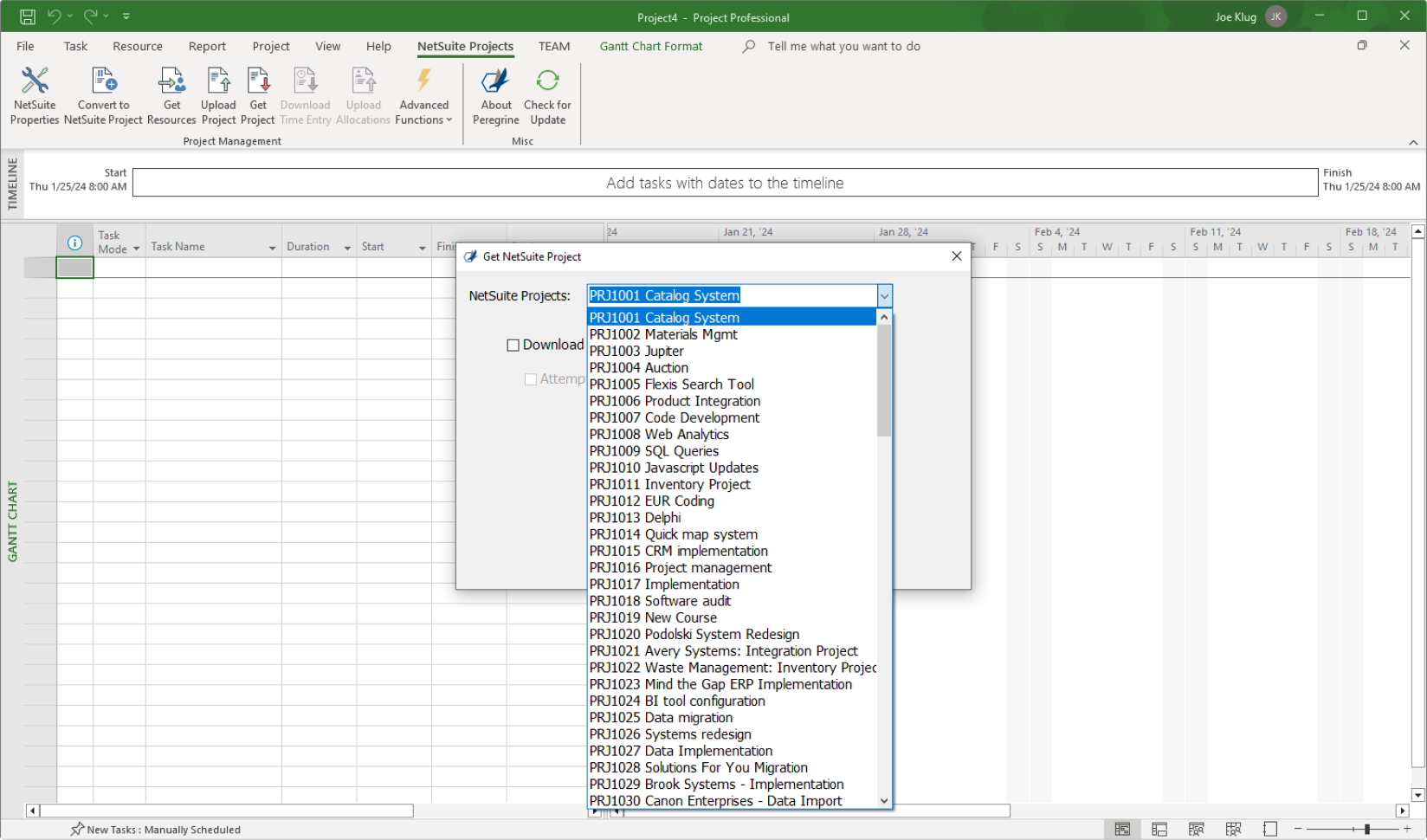
Task: Save the project with the disk icon
Action: pos(27,16)
